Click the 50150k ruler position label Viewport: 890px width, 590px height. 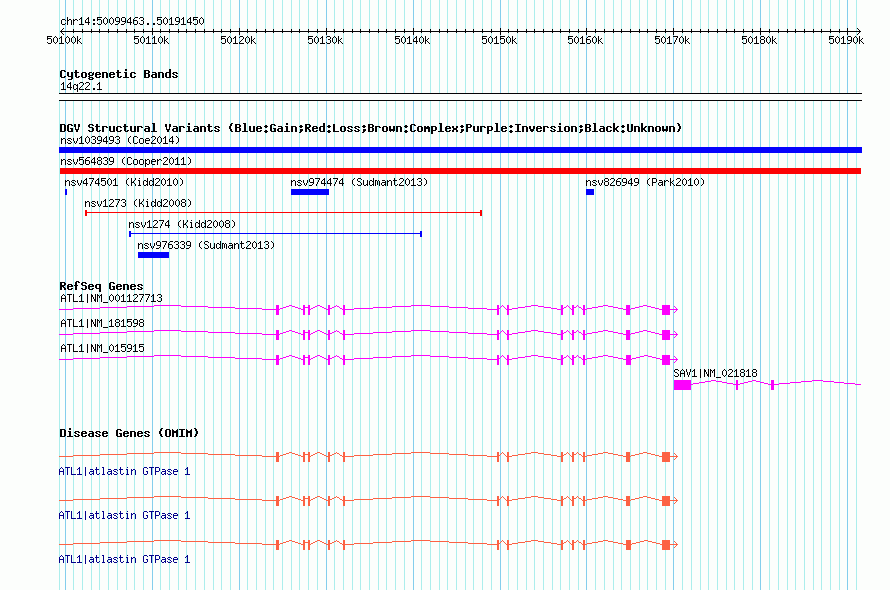click(499, 40)
